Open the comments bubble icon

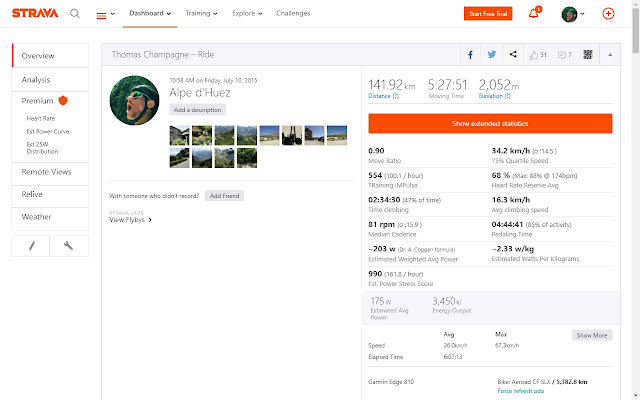point(565,54)
